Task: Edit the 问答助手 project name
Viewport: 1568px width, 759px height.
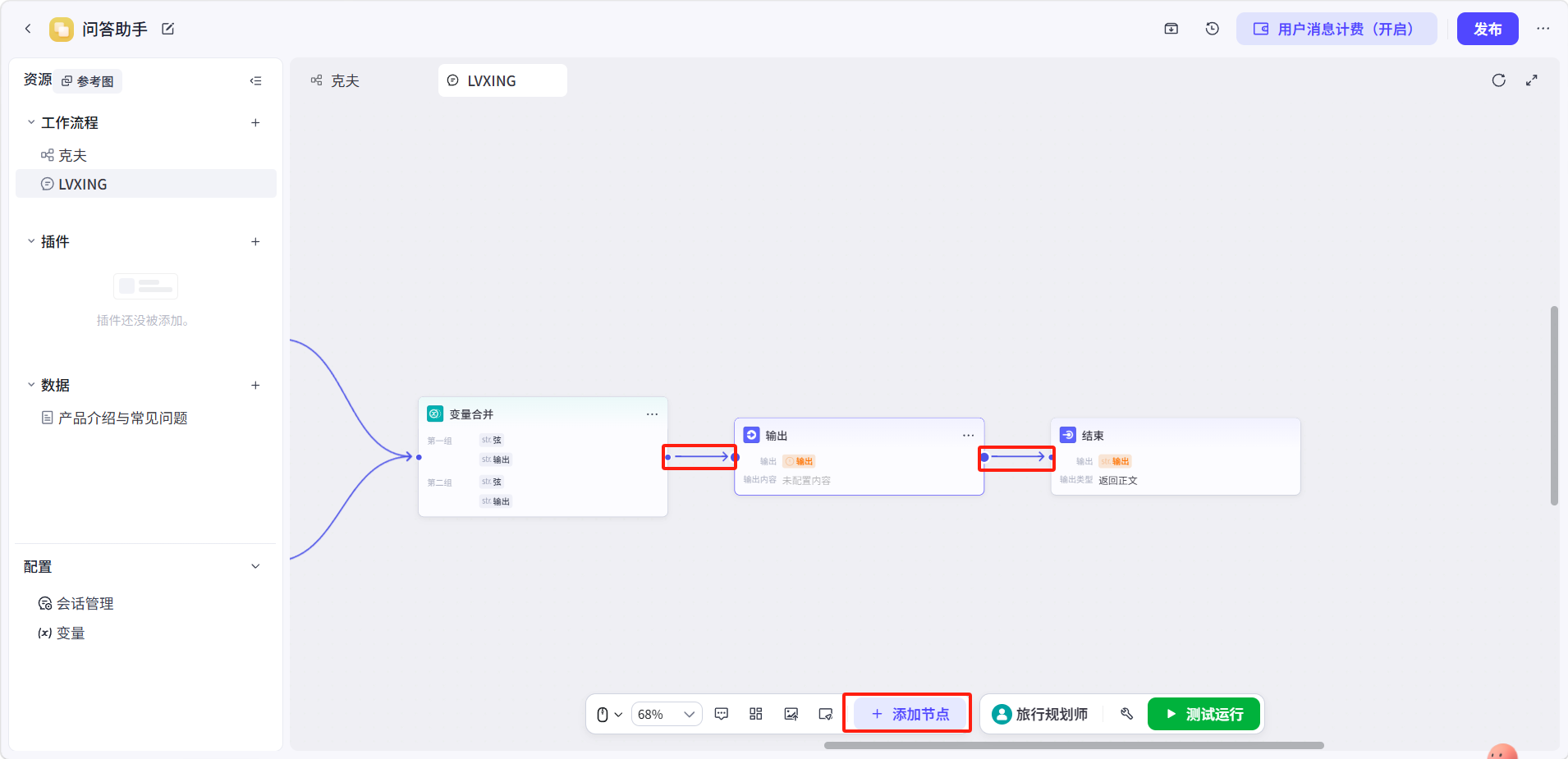Action: click(168, 29)
